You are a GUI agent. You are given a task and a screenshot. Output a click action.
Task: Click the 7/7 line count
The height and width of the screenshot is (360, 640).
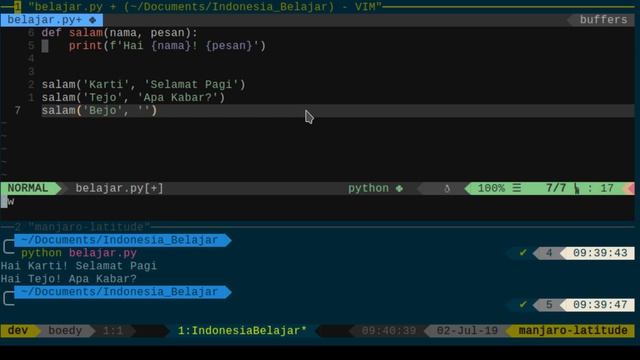tap(556, 188)
